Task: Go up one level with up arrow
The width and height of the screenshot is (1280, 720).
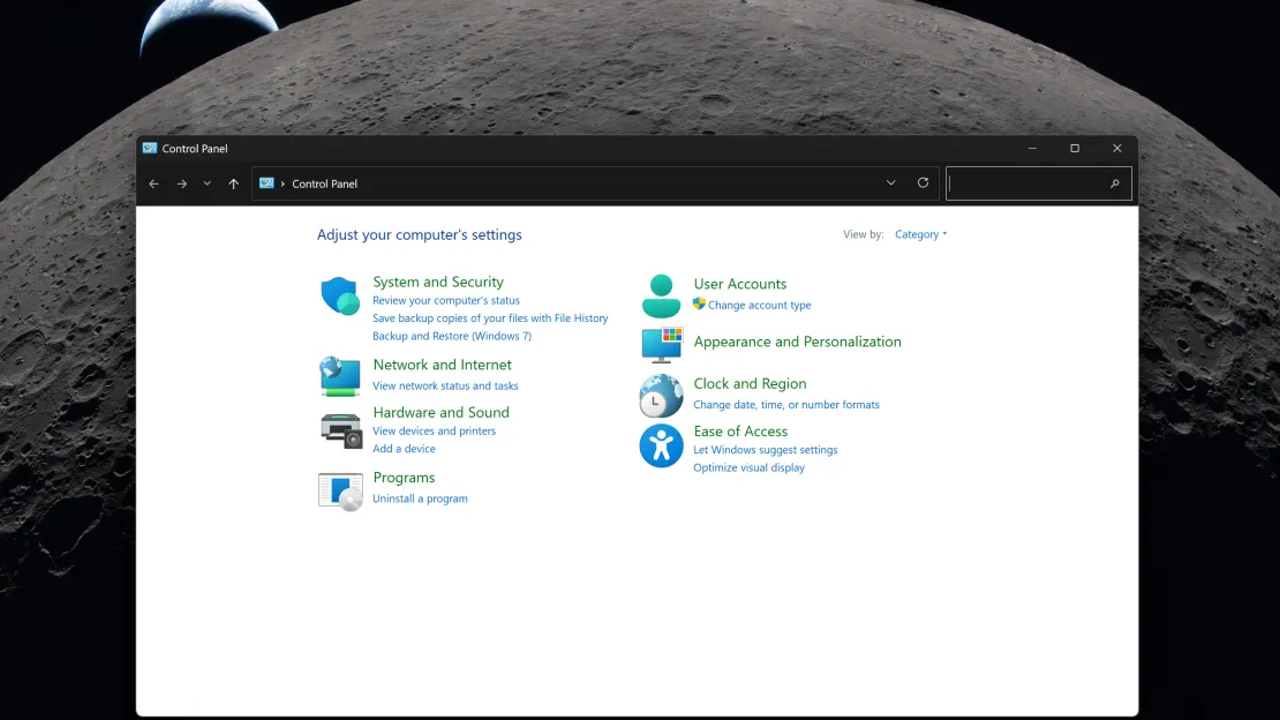Action: coord(233,184)
